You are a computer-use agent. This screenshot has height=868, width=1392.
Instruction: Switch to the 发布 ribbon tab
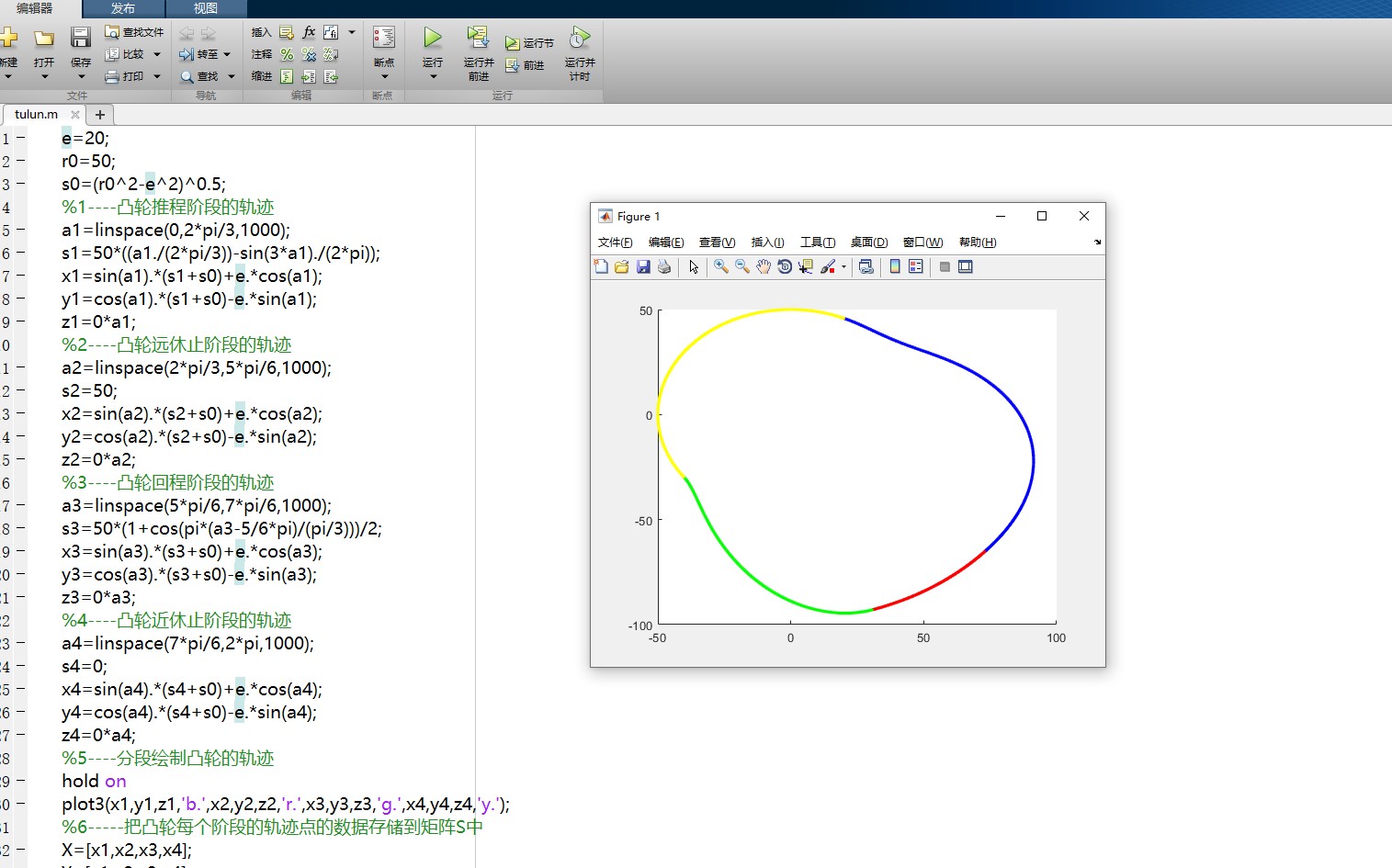point(123,8)
